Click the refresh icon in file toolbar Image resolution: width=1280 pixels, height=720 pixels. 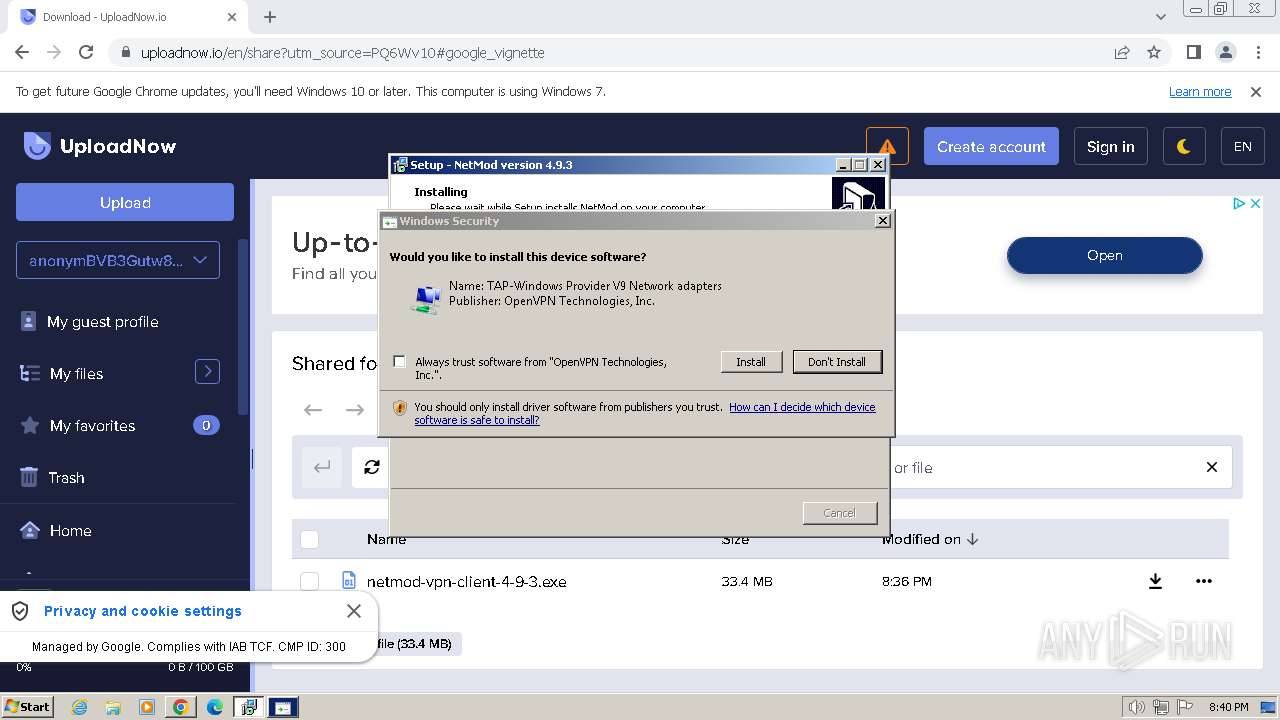[371, 467]
